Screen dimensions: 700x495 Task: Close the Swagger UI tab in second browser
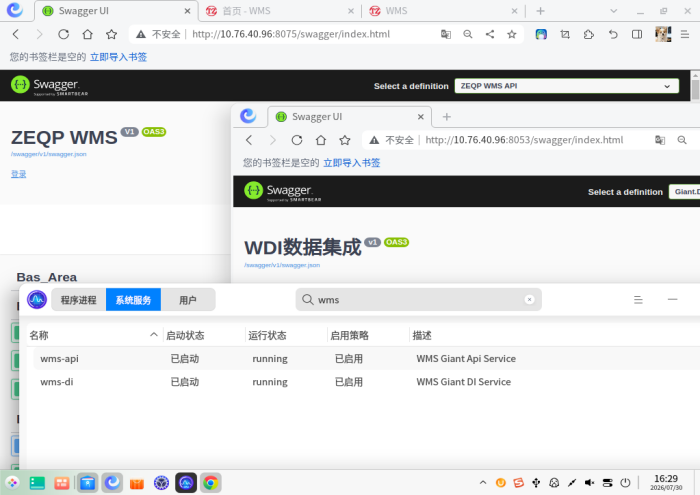[x=421, y=117]
